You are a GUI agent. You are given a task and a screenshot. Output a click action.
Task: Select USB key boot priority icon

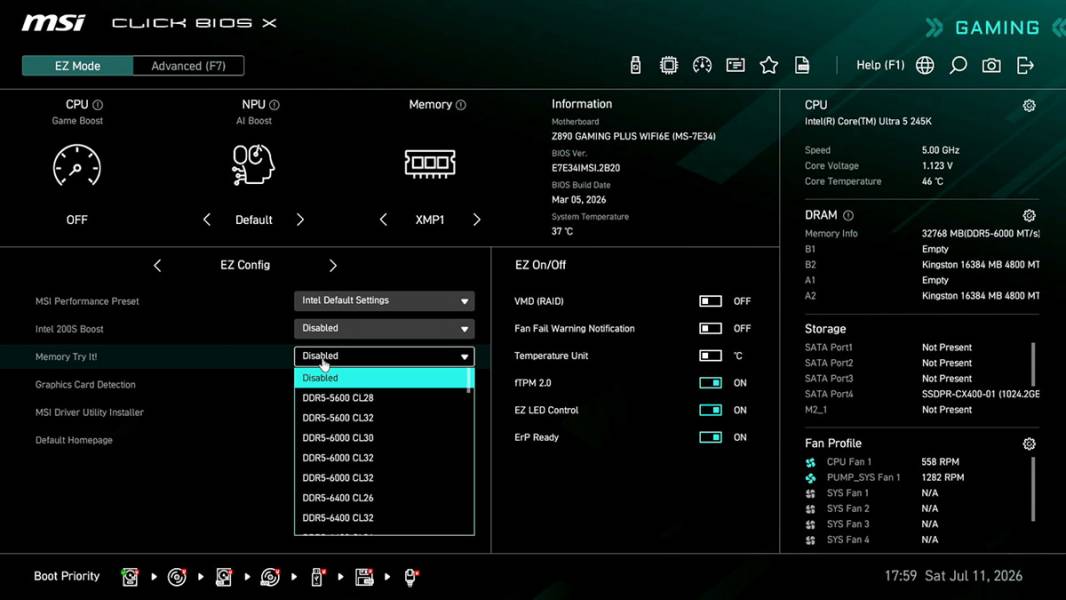(x=317, y=577)
